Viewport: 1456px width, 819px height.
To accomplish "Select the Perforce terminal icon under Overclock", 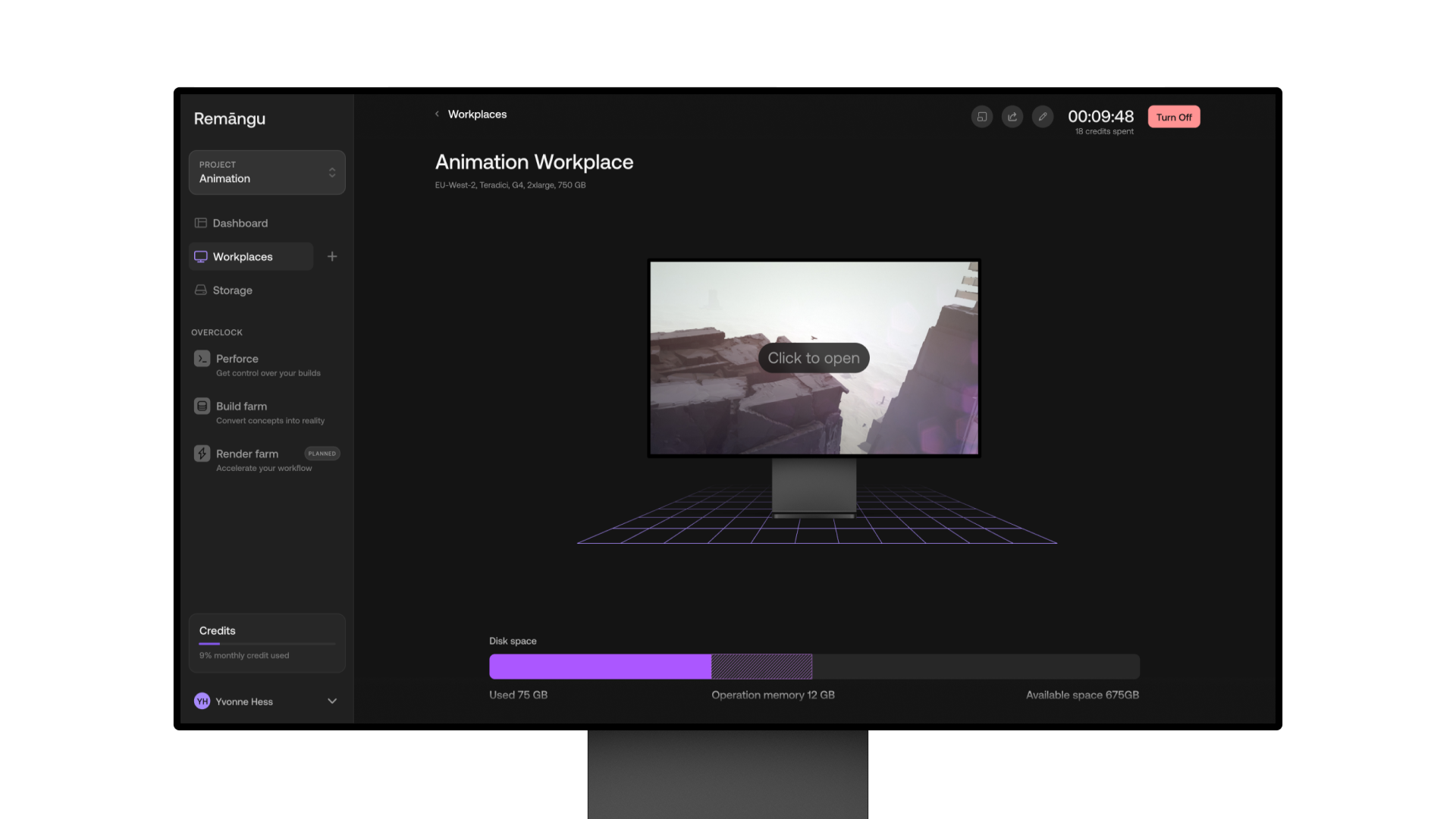I will [x=202, y=358].
